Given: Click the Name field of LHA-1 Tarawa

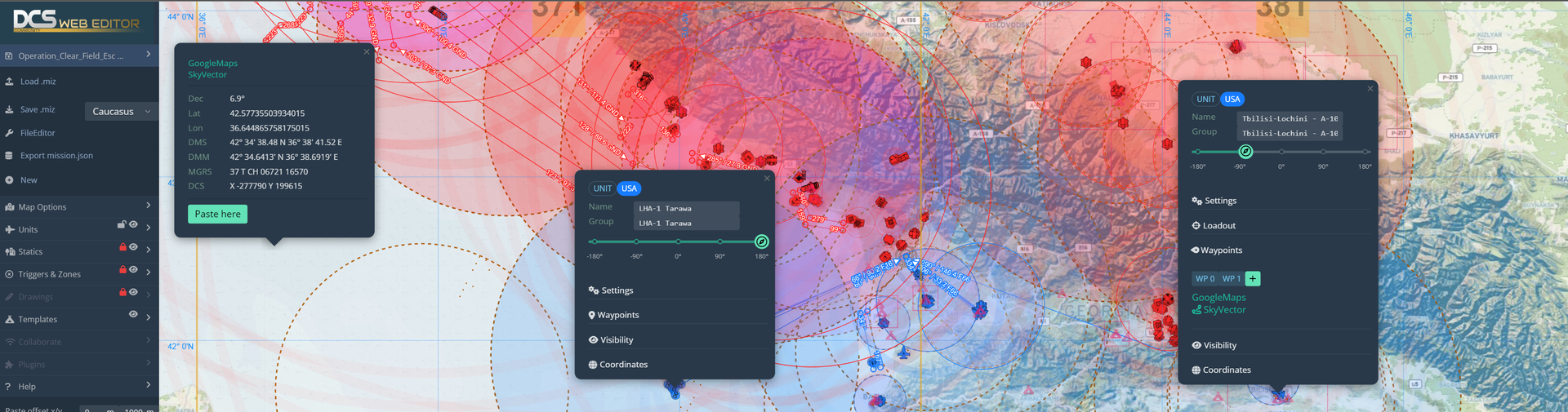Looking at the screenshot, I should coord(686,209).
